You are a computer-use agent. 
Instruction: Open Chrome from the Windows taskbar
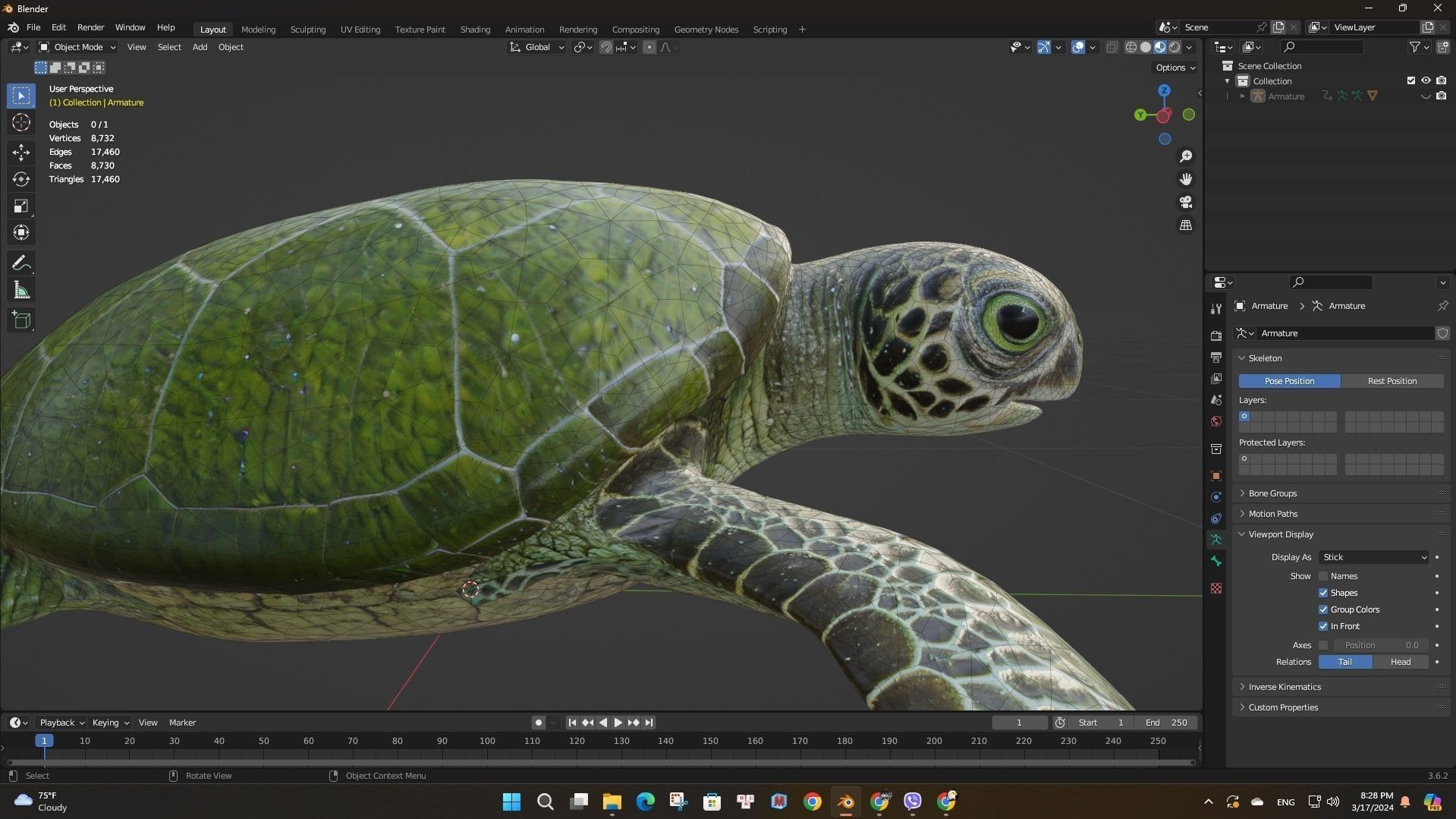coord(813,802)
